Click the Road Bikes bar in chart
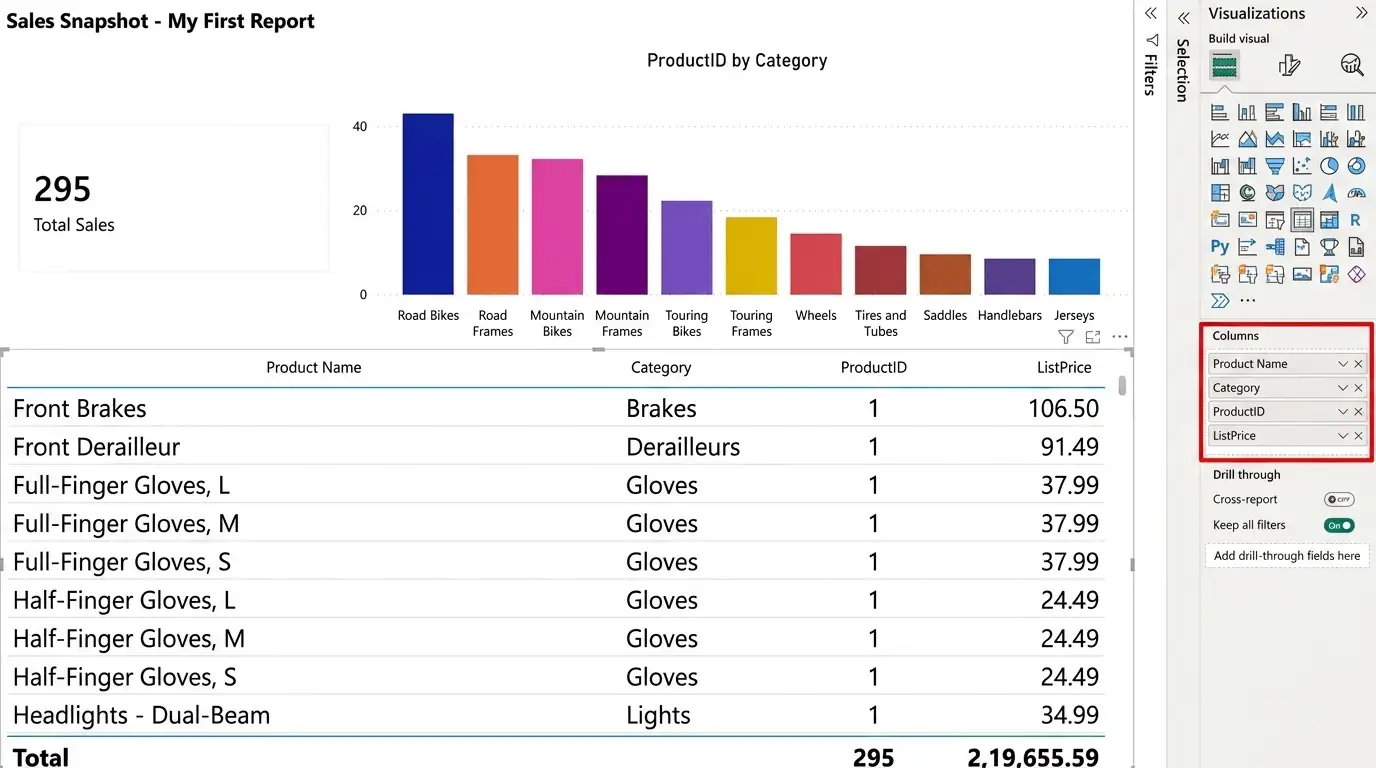The width and height of the screenshot is (1376, 768). click(428, 204)
